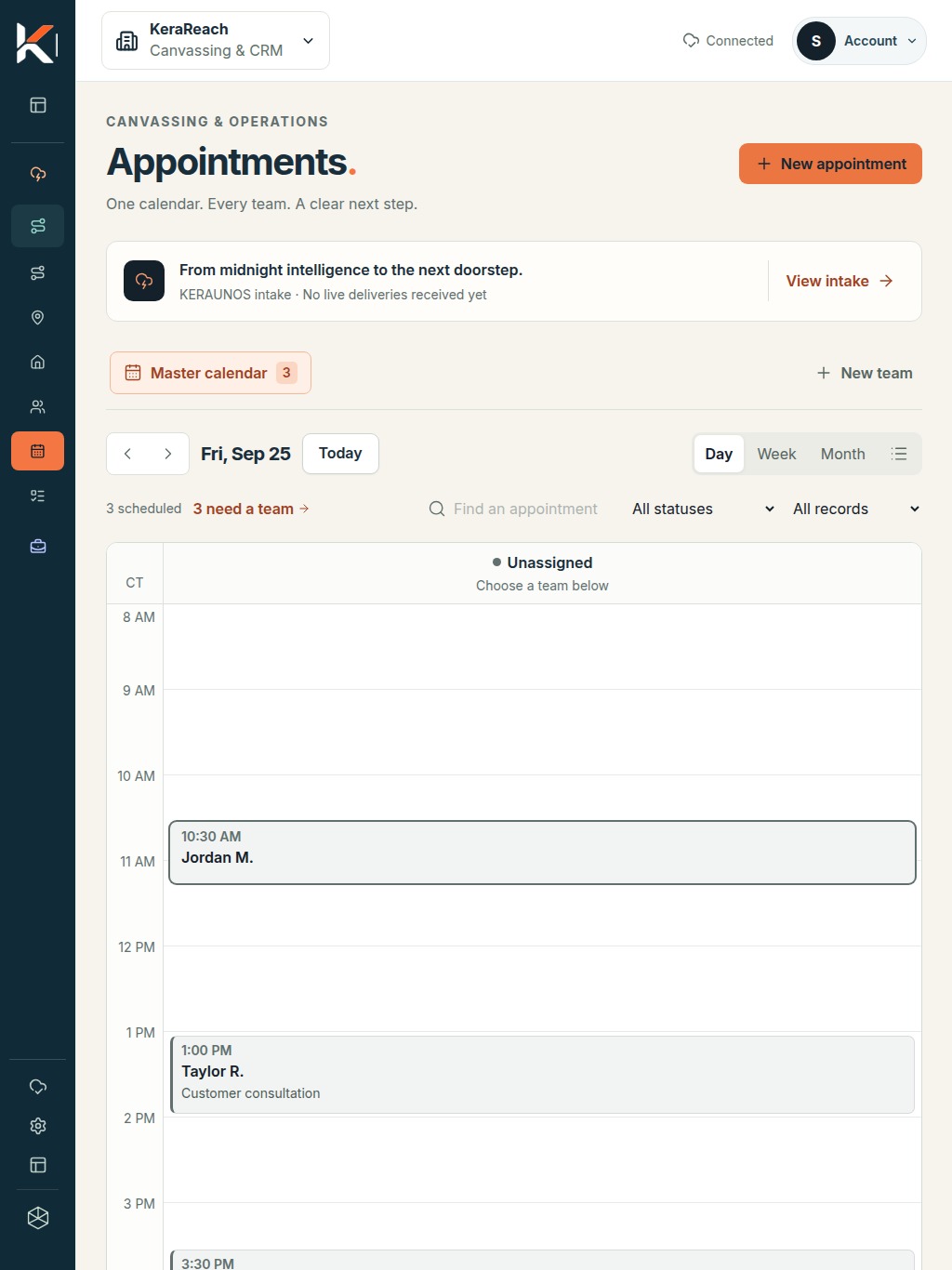Go to the previous day
The height and width of the screenshot is (1270, 952).
(127, 454)
